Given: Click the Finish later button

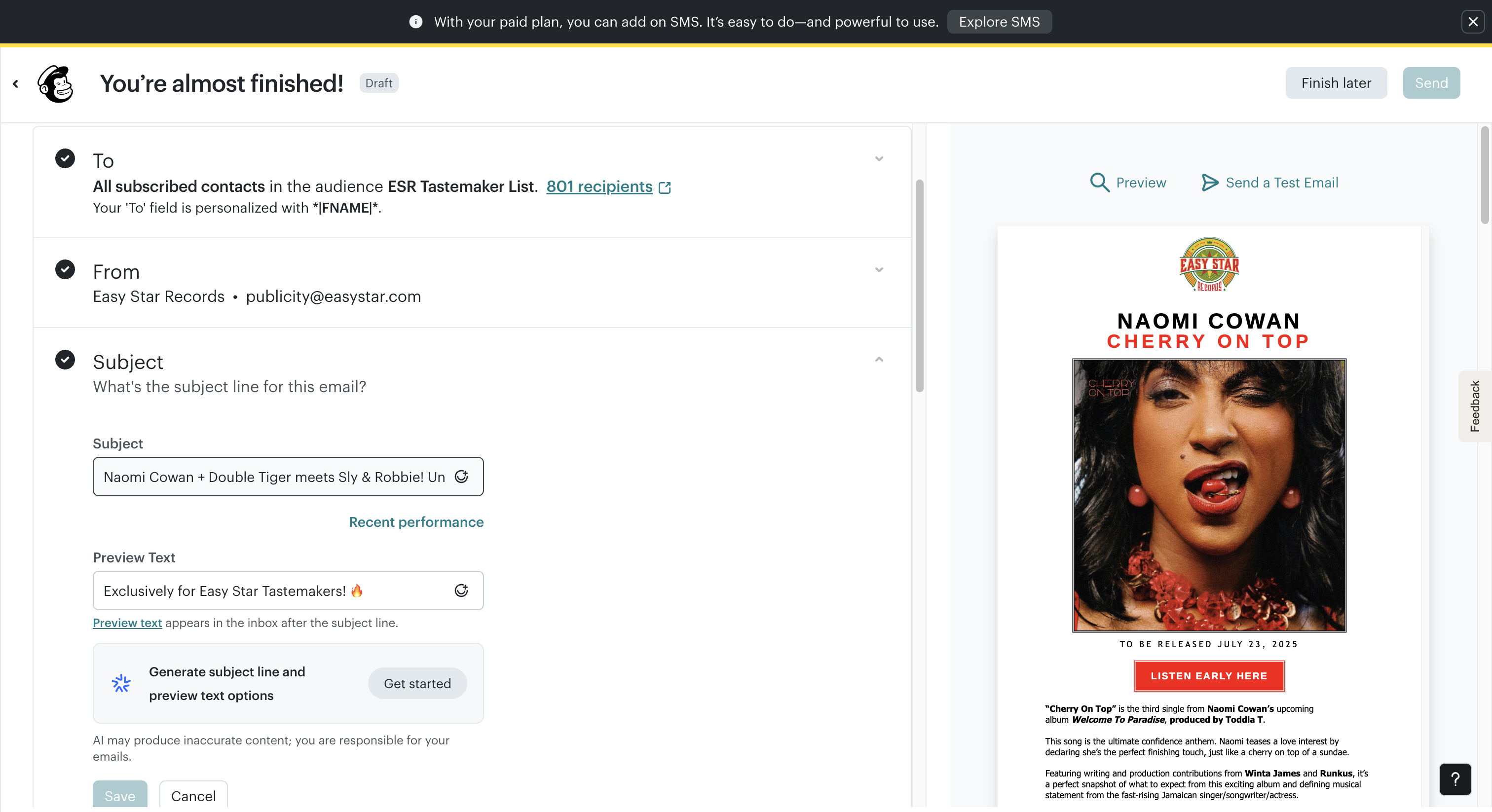Looking at the screenshot, I should click(1336, 83).
